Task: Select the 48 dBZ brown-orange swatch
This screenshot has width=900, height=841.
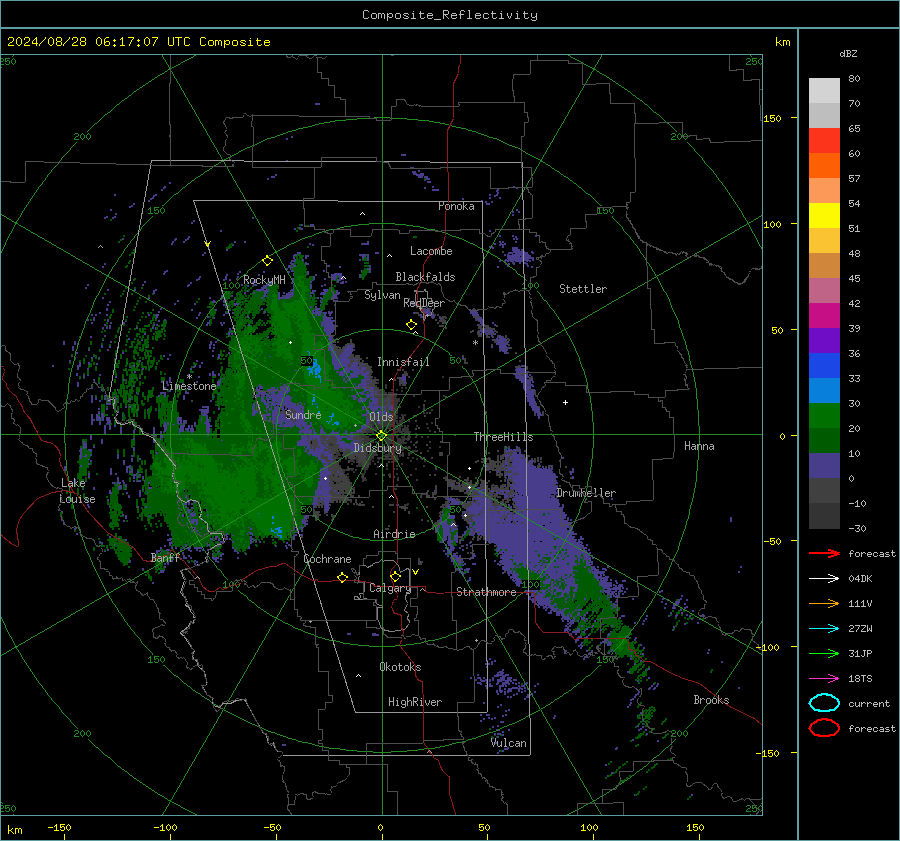Action: [x=824, y=265]
